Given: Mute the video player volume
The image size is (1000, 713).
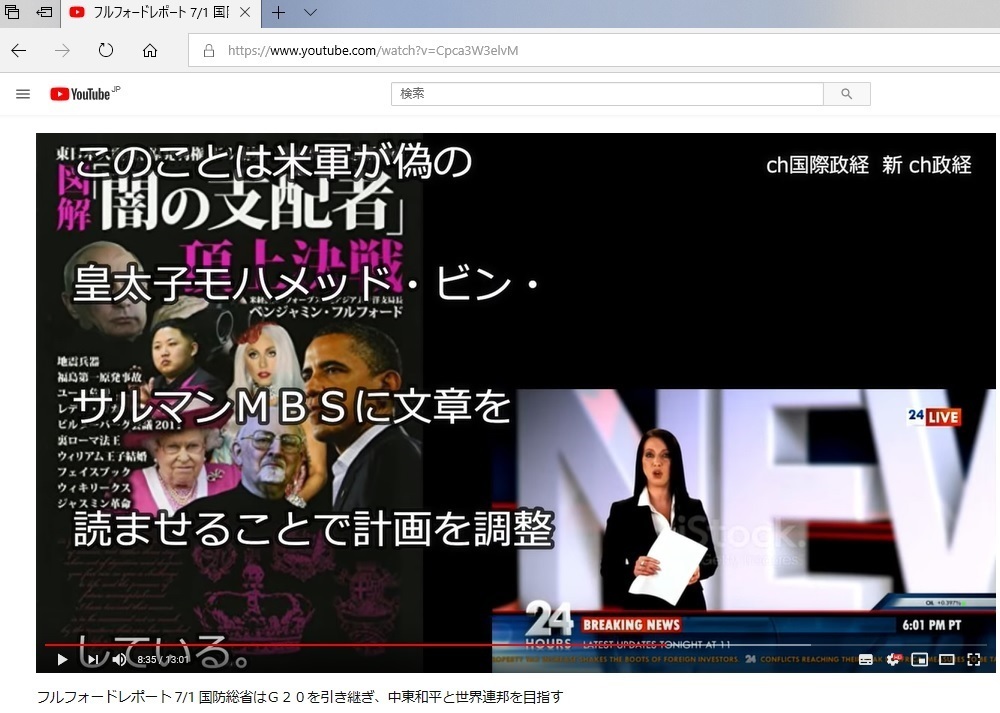Looking at the screenshot, I should (119, 659).
